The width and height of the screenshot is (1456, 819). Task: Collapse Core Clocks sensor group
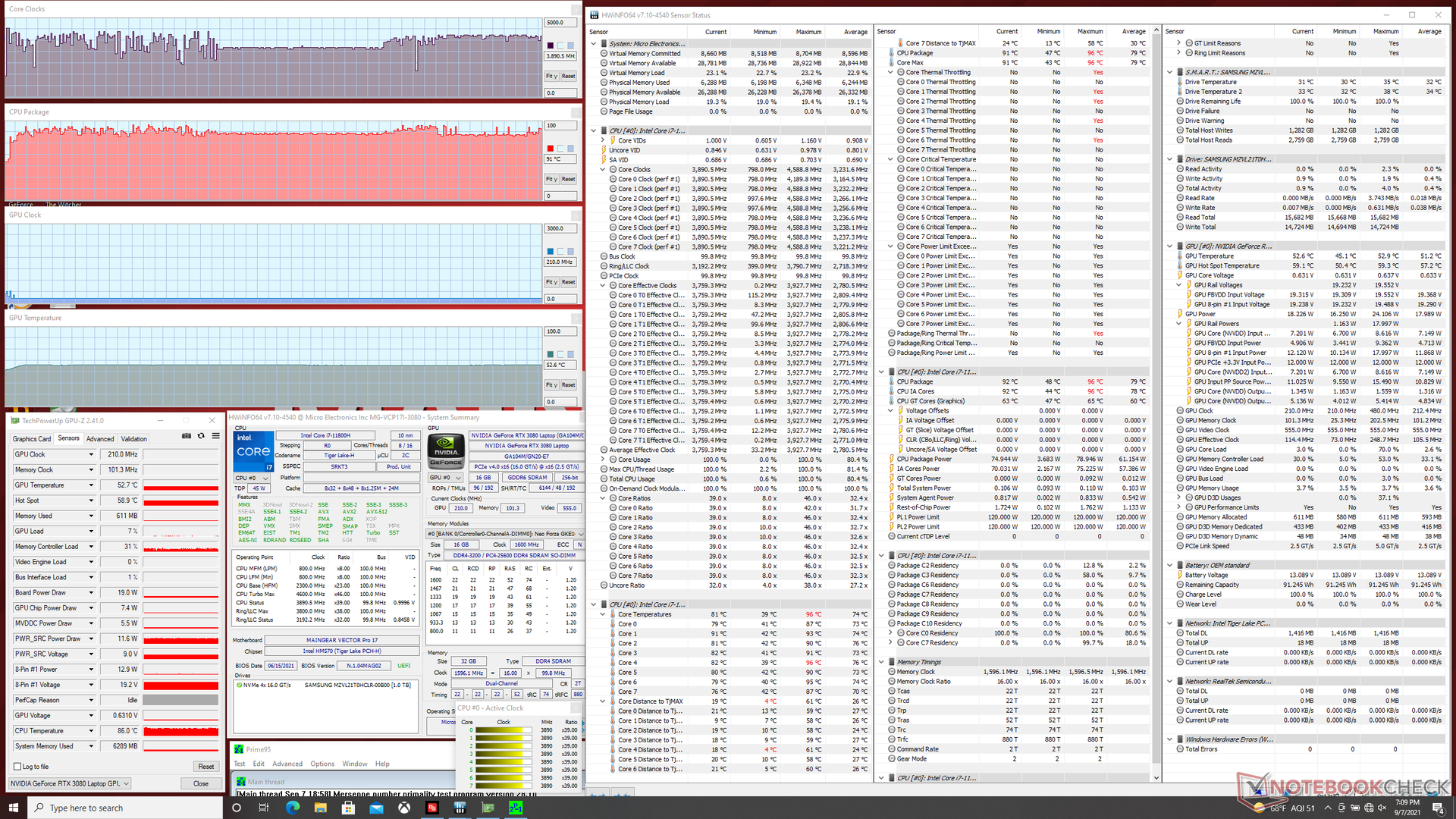[603, 170]
